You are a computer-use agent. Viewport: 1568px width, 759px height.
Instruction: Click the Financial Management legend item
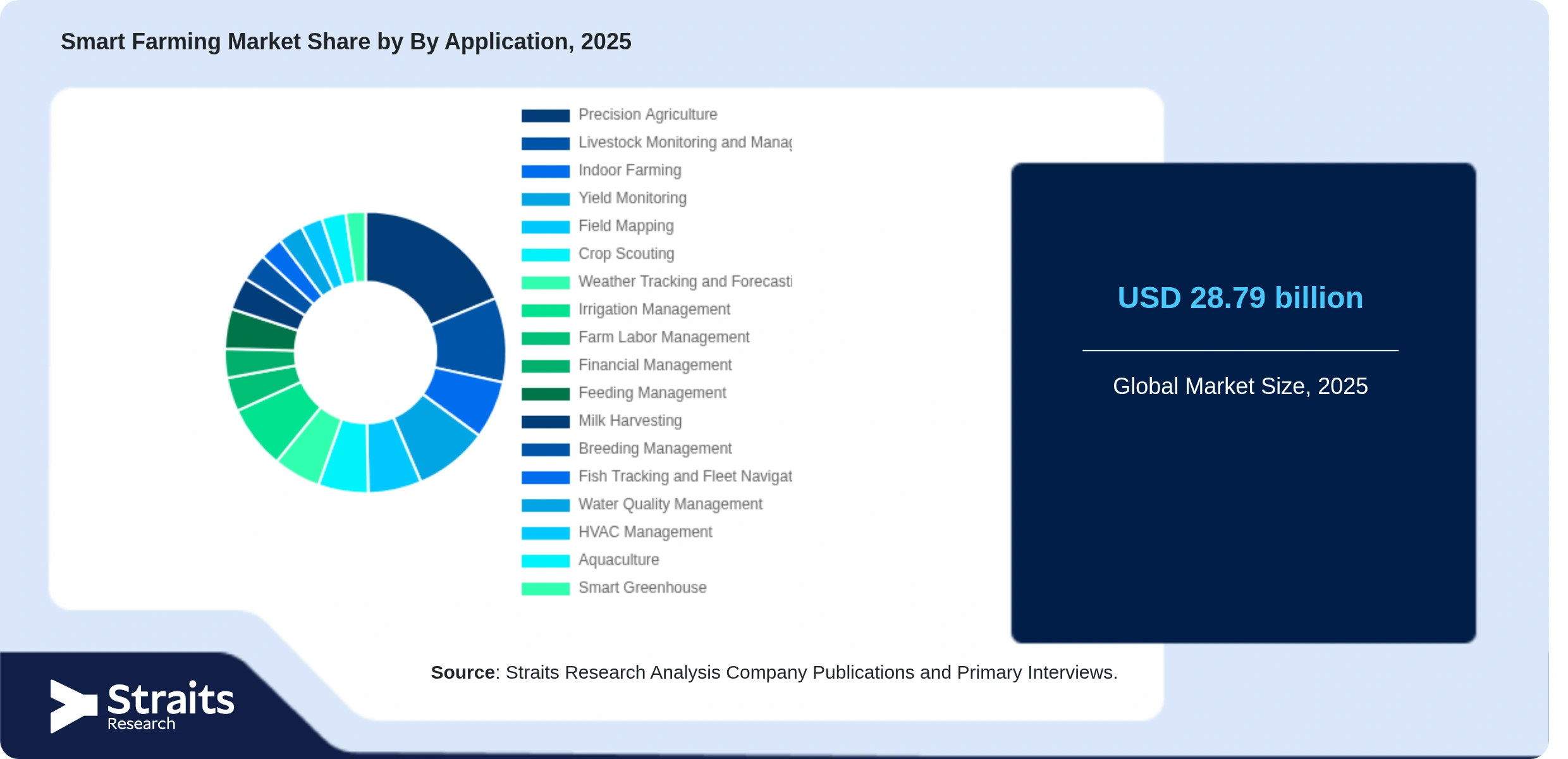626,366
